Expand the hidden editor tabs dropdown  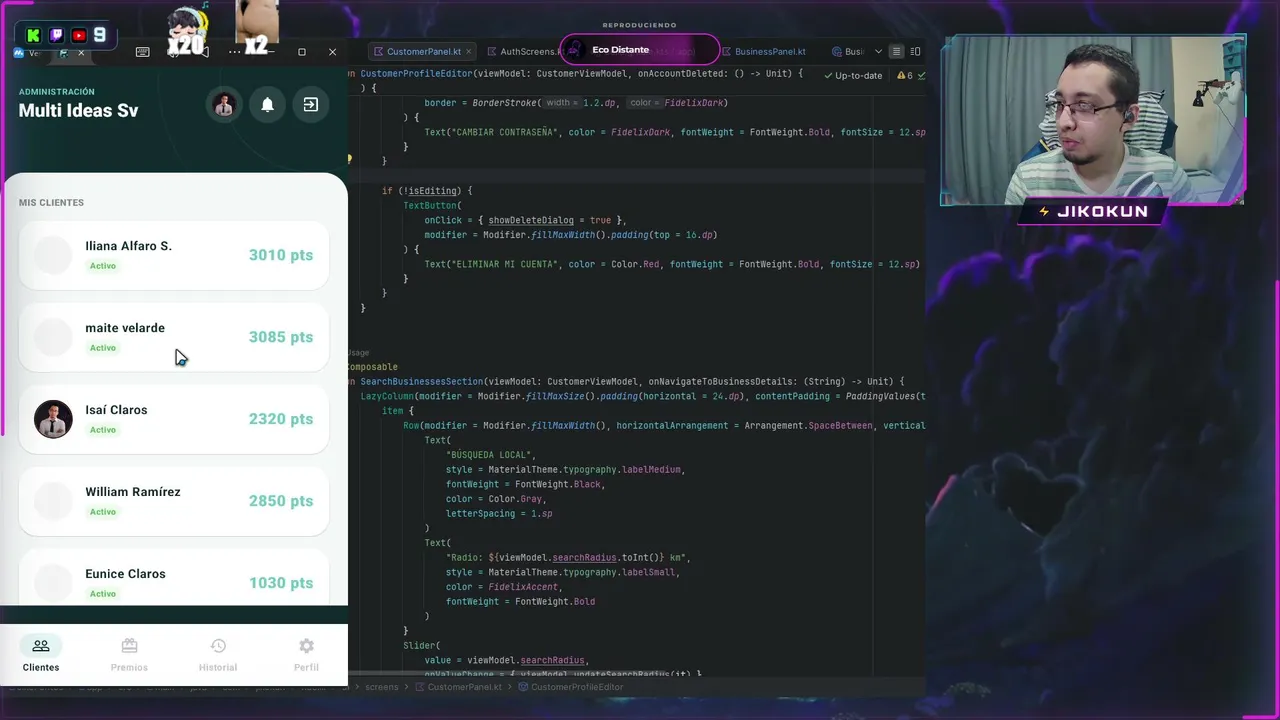click(x=878, y=52)
